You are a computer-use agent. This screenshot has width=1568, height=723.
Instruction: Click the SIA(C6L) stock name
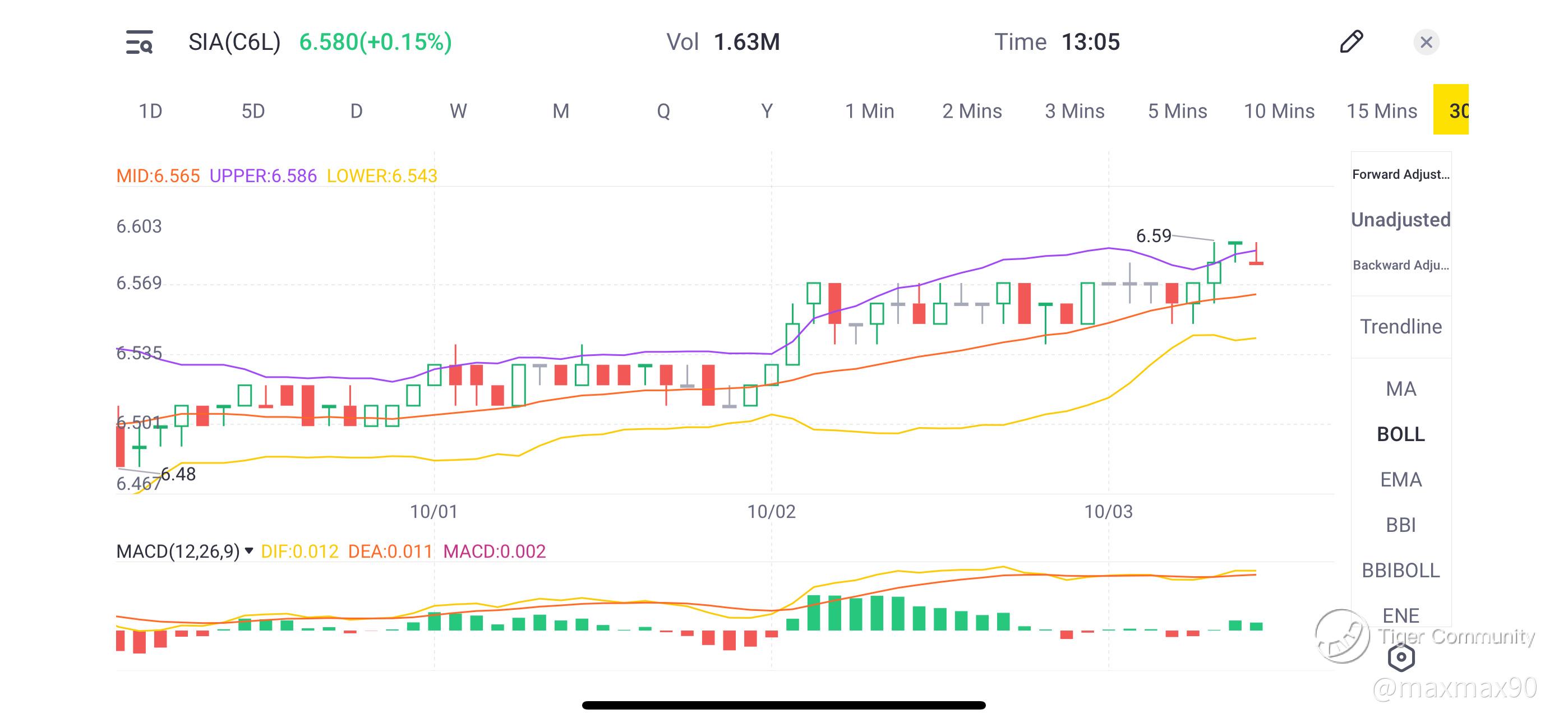coord(234,42)
